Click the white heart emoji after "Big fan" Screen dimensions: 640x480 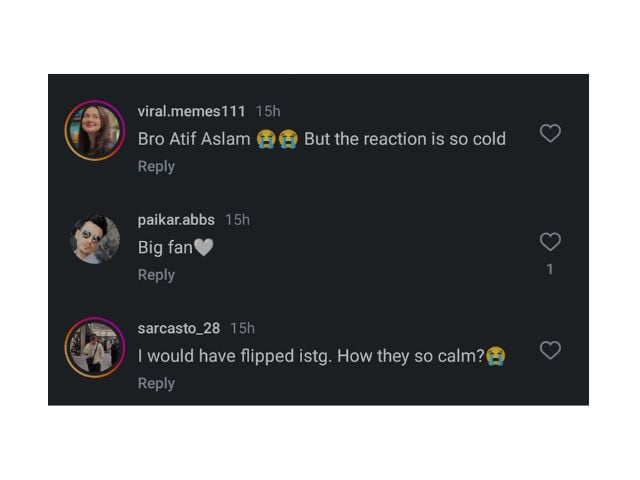point(203,248)
